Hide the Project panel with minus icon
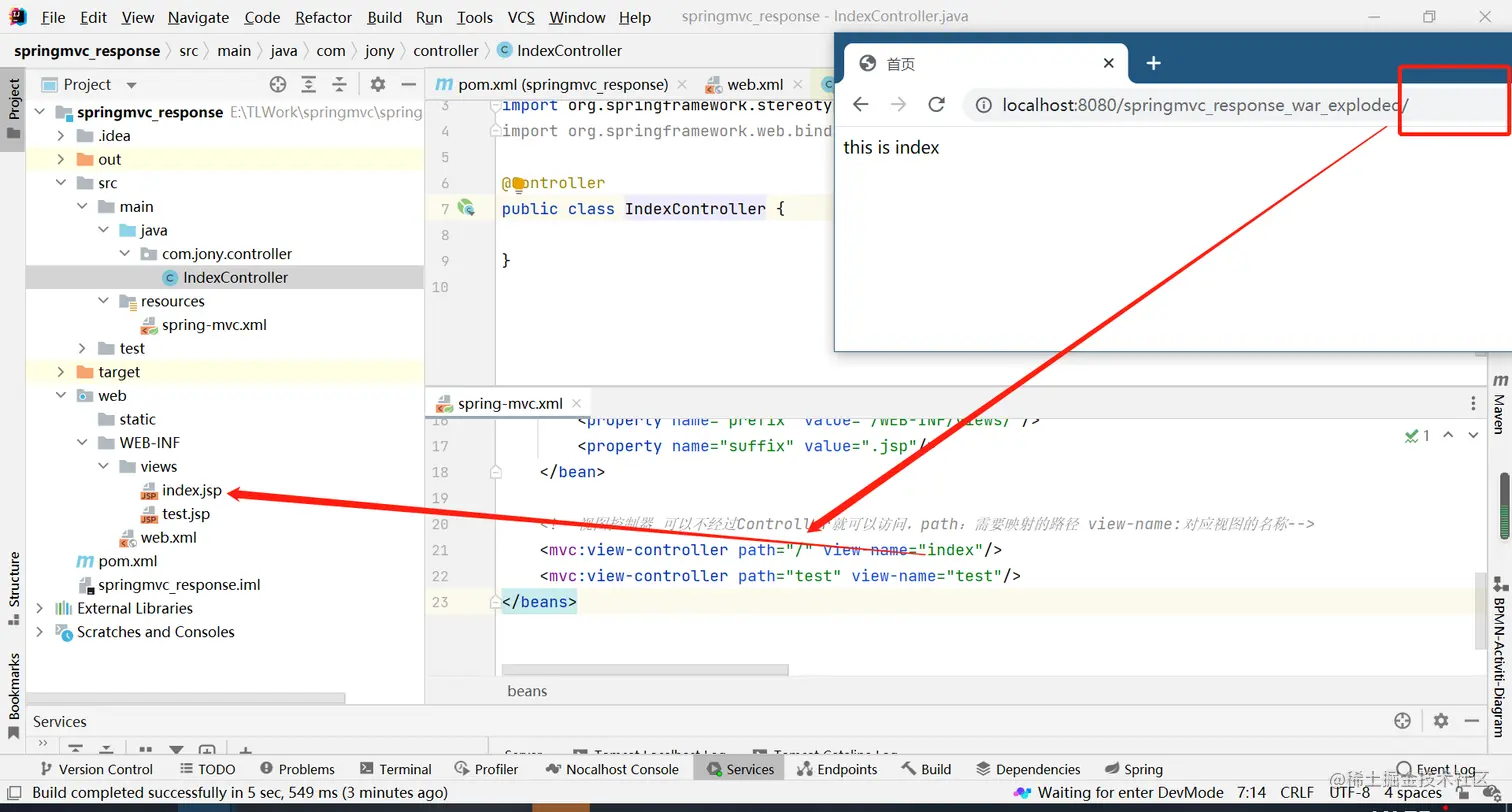Viewport: 1512px width, 812px height. tap(408, 85)
